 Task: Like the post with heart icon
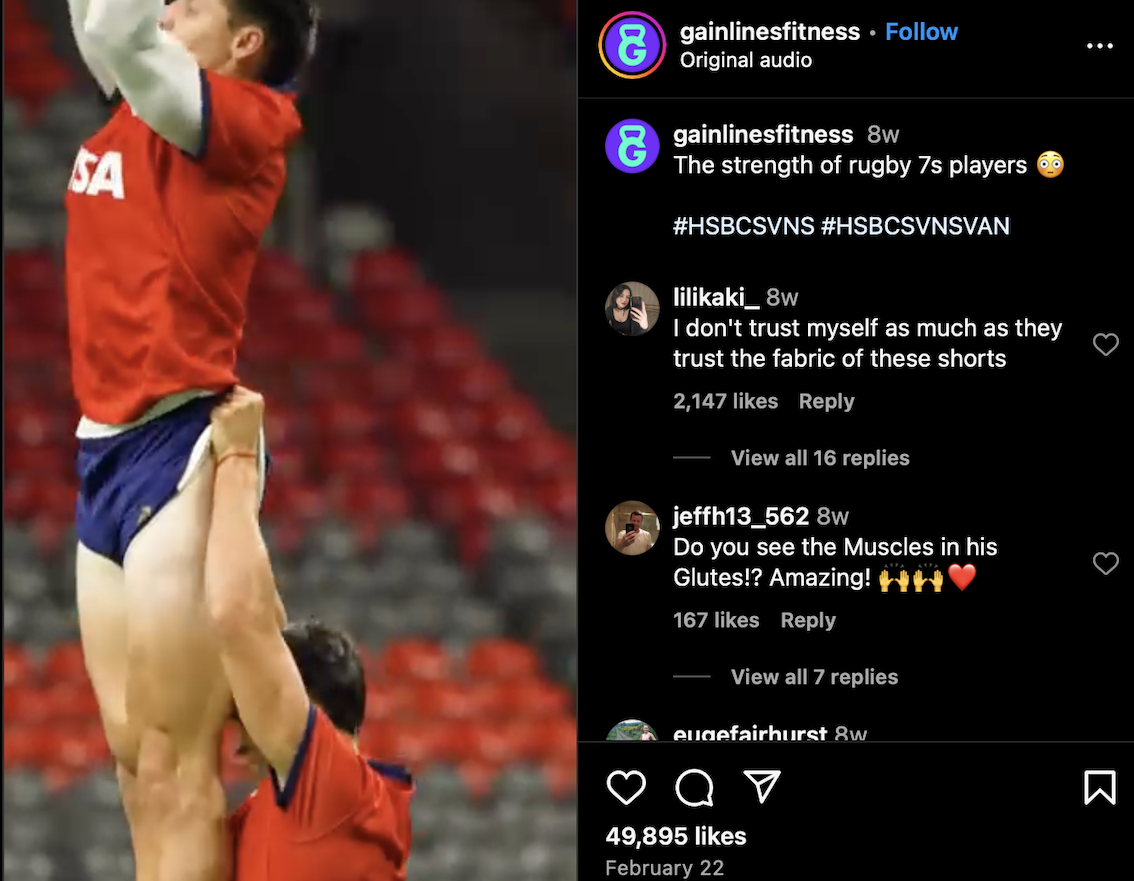pyautogui.click(x=626, y=787)
